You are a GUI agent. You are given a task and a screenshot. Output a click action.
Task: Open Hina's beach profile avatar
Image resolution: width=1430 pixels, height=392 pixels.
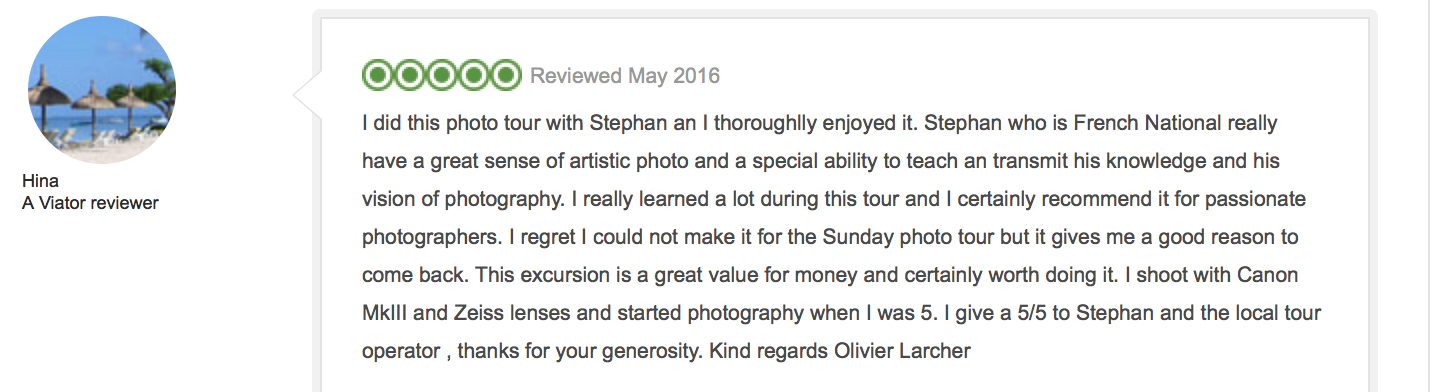pos(102,90)
